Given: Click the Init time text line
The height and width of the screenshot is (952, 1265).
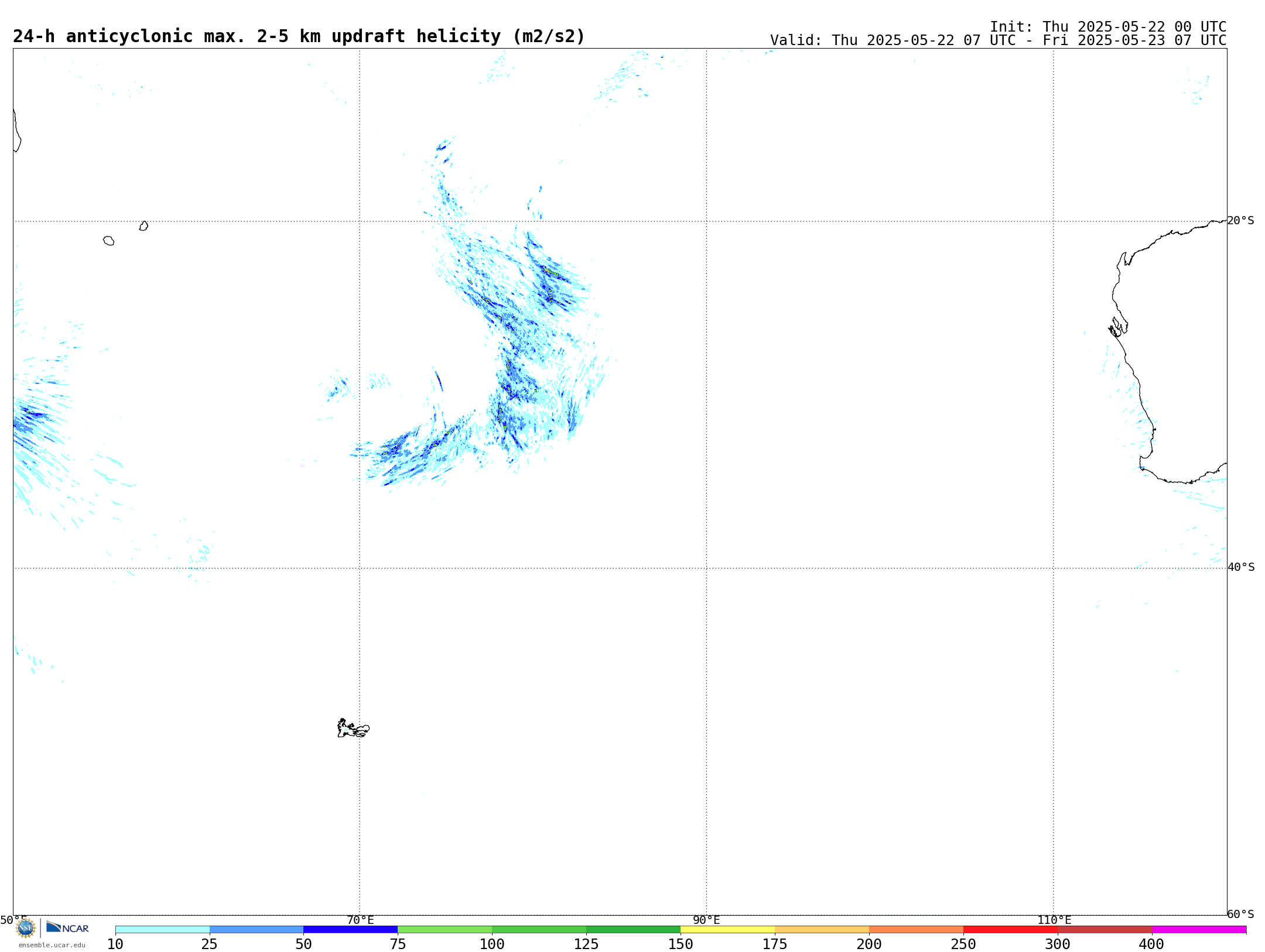Looking at the screenshot, I should click(1108, 27).
